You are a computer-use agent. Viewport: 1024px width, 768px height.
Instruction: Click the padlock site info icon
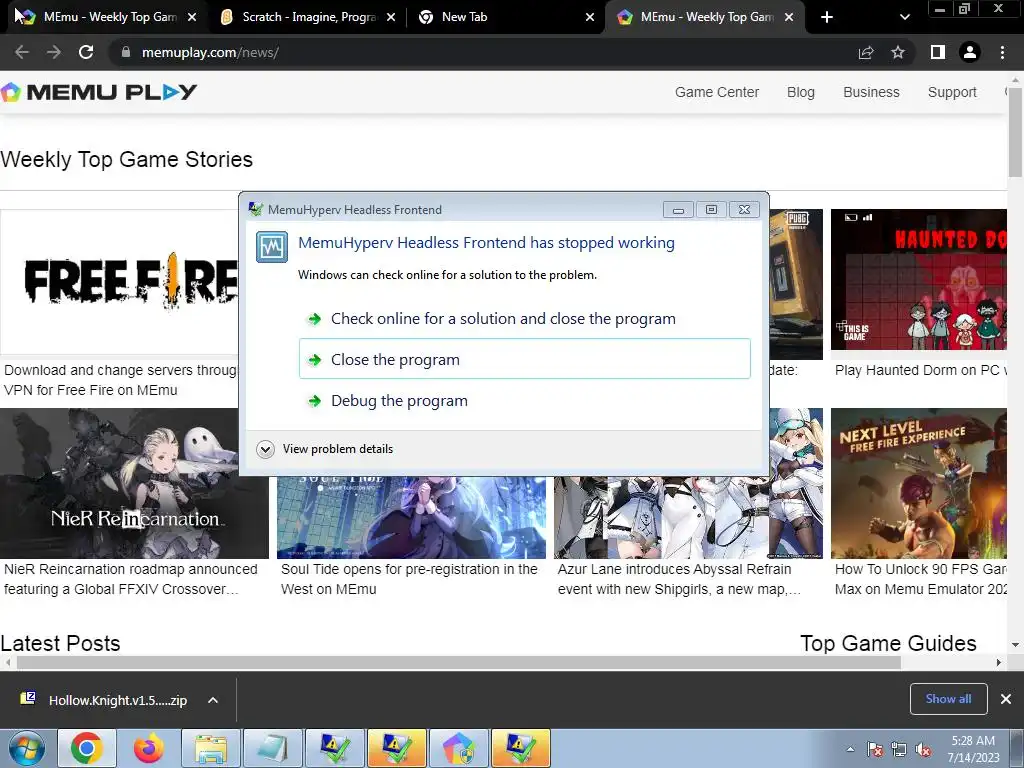[126, 52]
